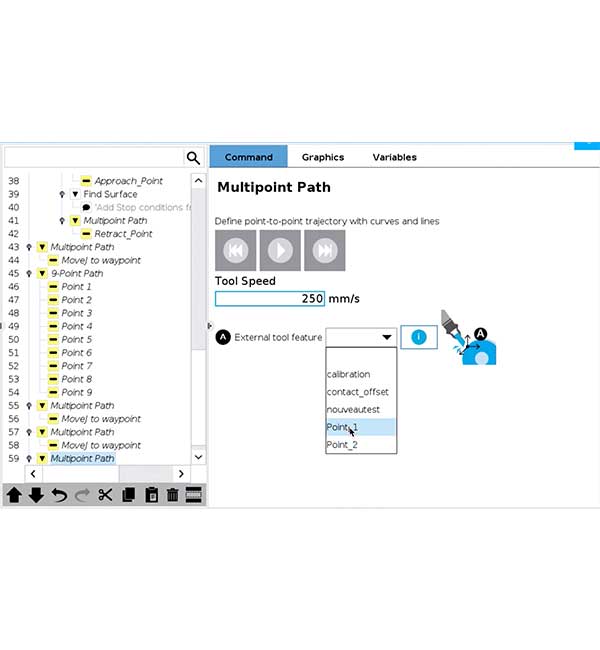This screenshot has height=650, width=600.
Task: Jump to previous point in path
Action: click(236, 250)
